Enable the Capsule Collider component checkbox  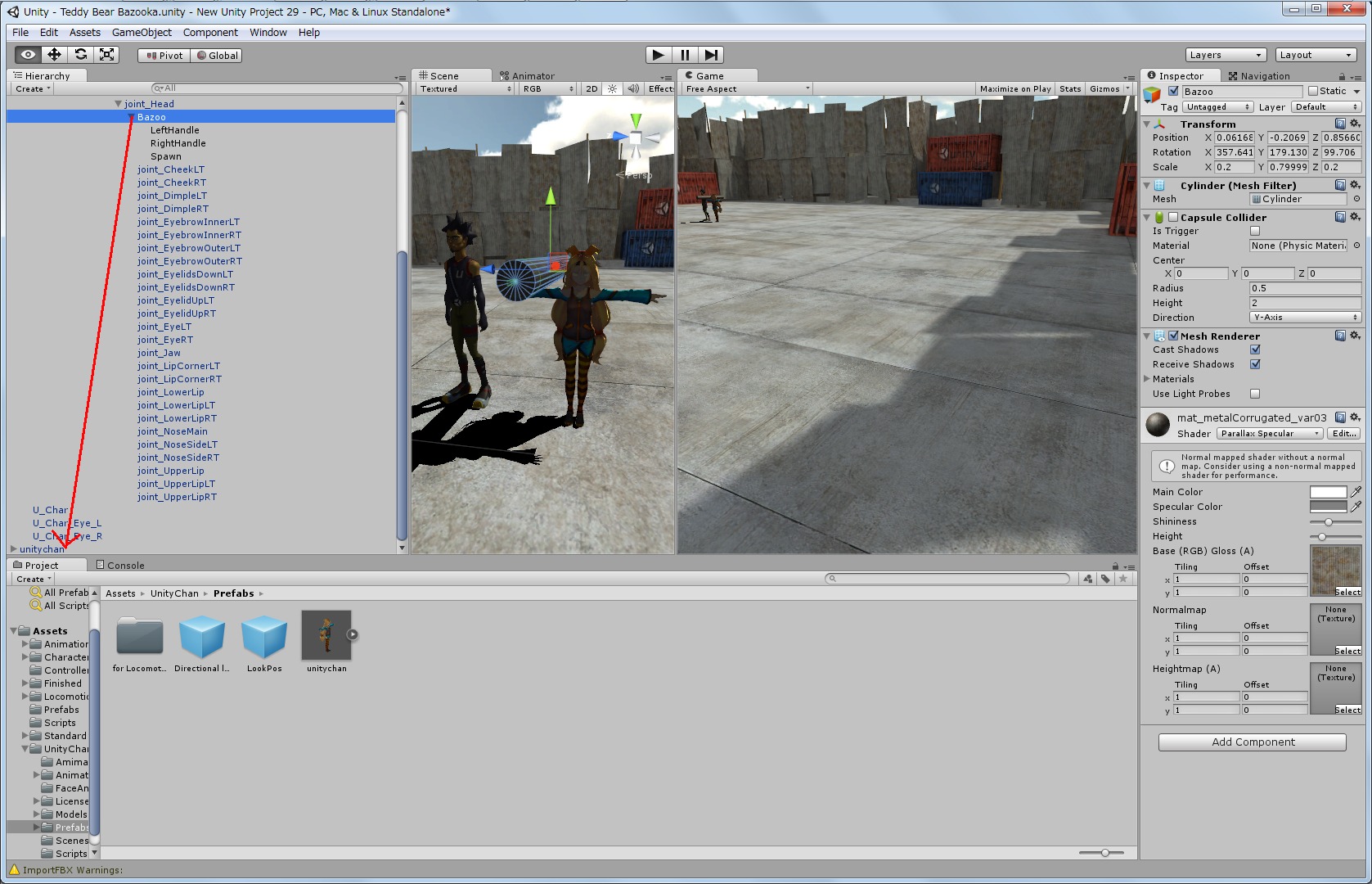[1173, 218]
